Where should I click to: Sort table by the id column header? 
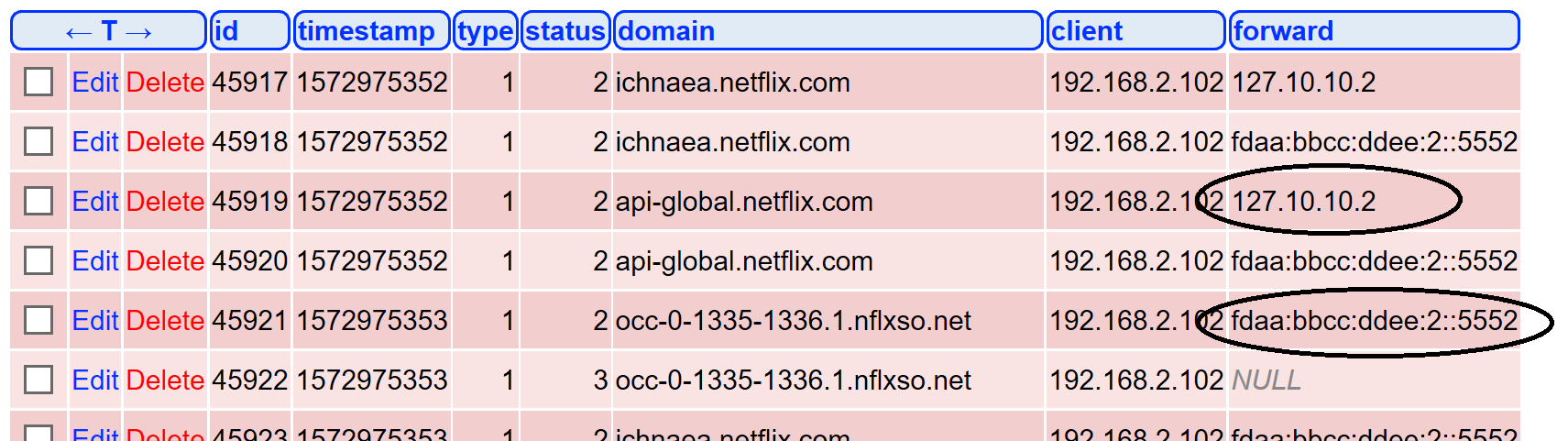(225, 31)
